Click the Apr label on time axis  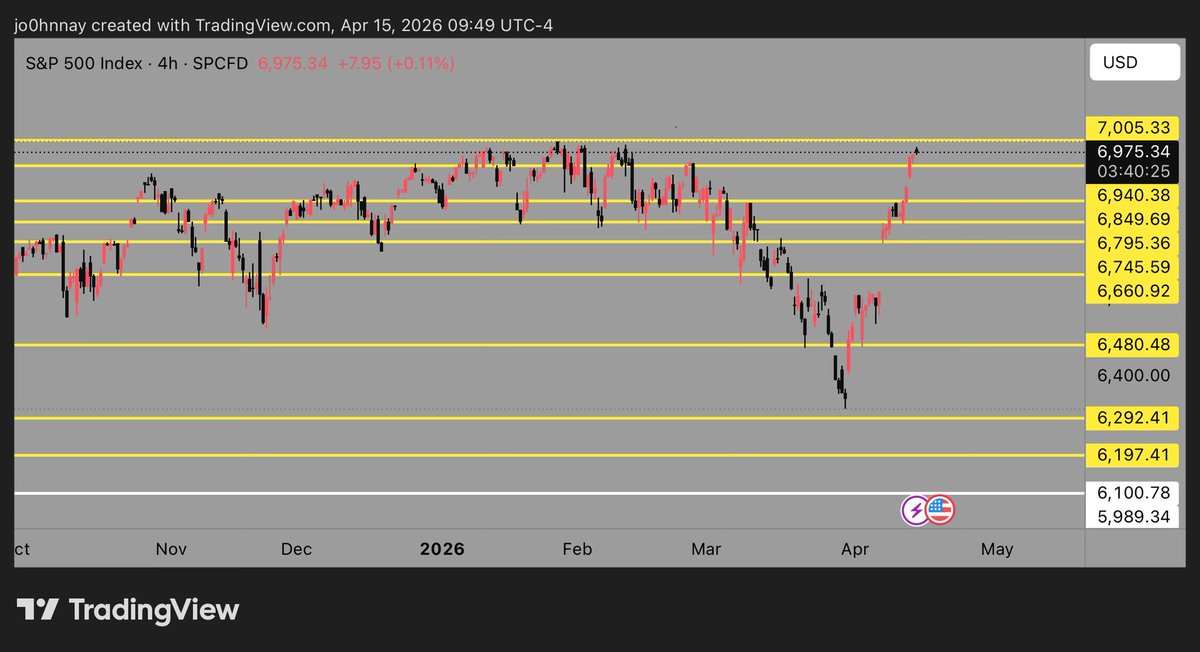click(855, 549)
